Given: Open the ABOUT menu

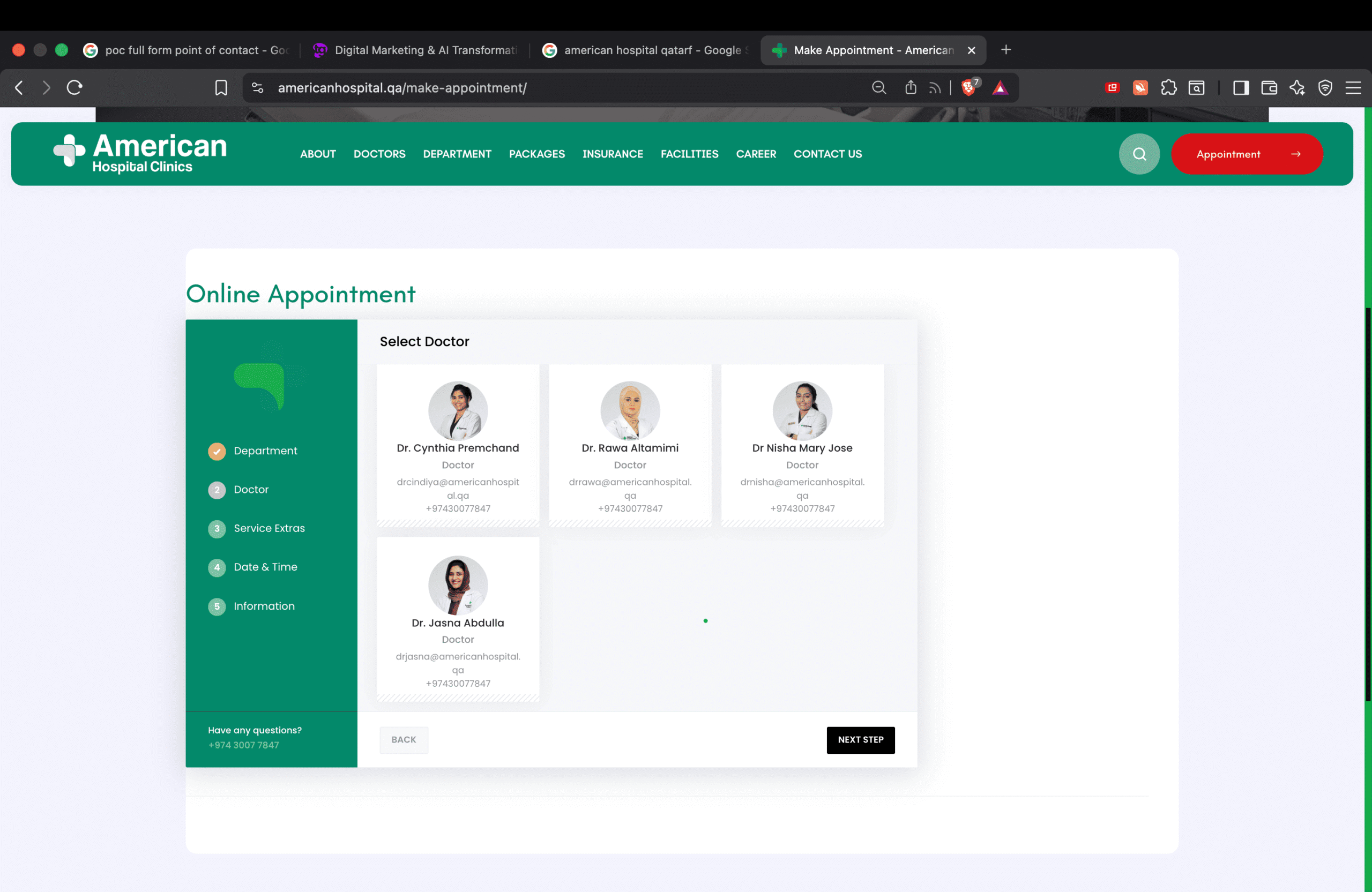Looking at the screenshot, I should (x=318, y=154).
